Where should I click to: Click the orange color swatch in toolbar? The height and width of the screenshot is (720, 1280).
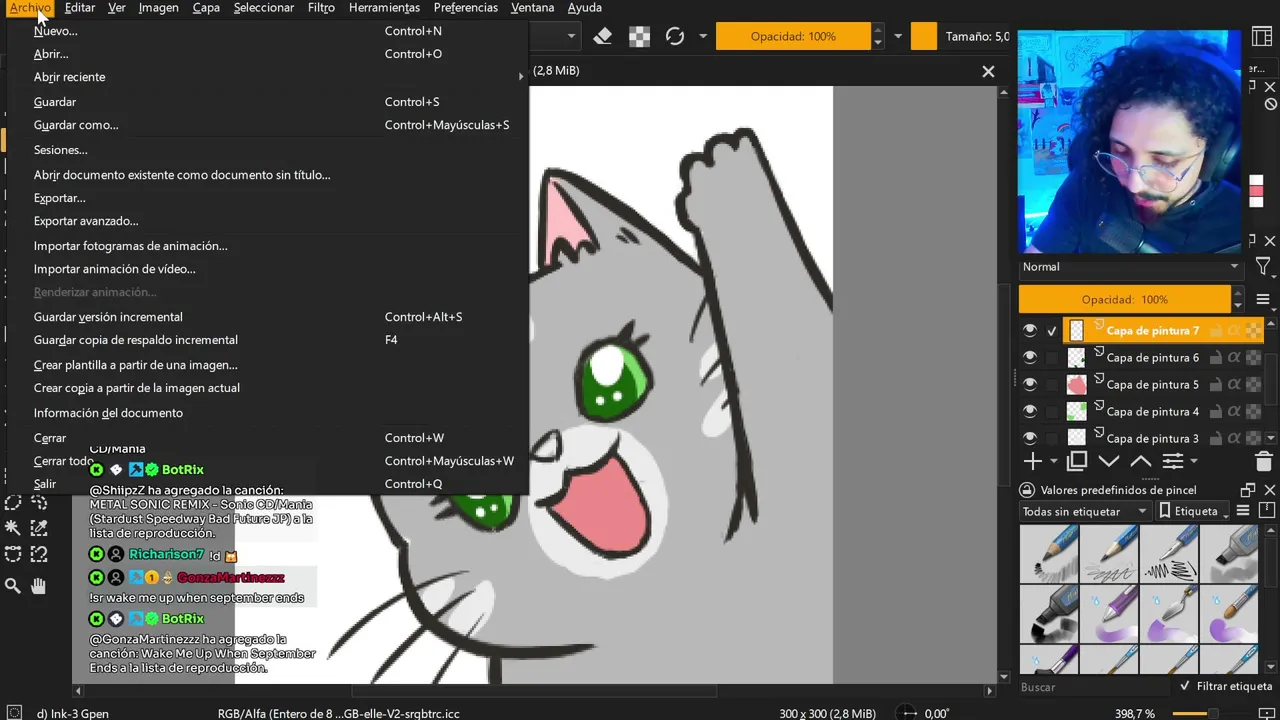924,36
